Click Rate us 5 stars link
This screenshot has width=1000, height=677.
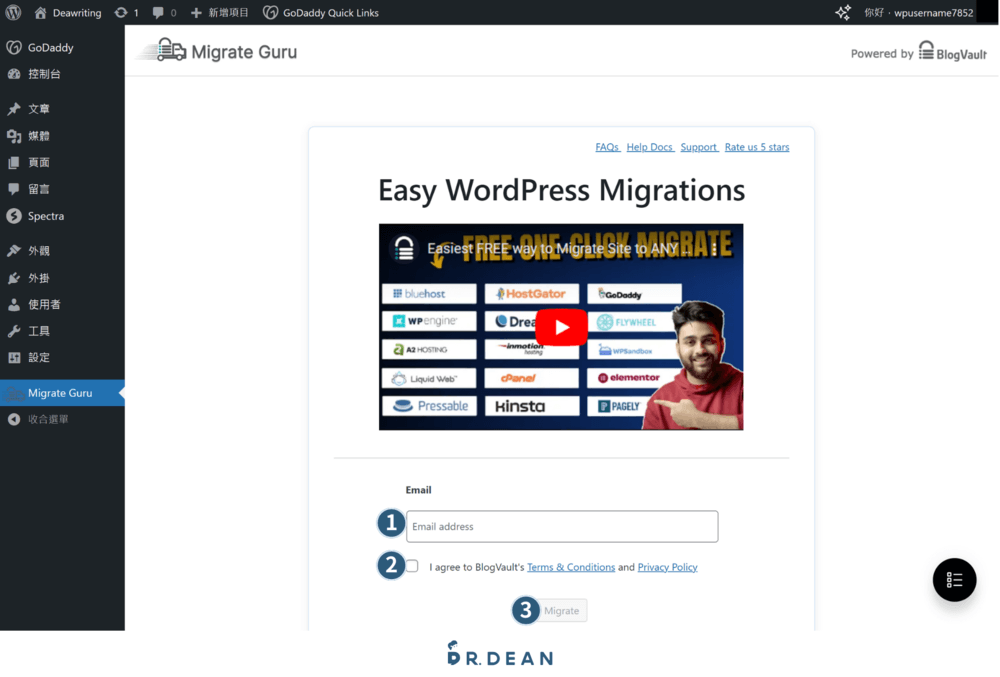[x=757, y=147]
